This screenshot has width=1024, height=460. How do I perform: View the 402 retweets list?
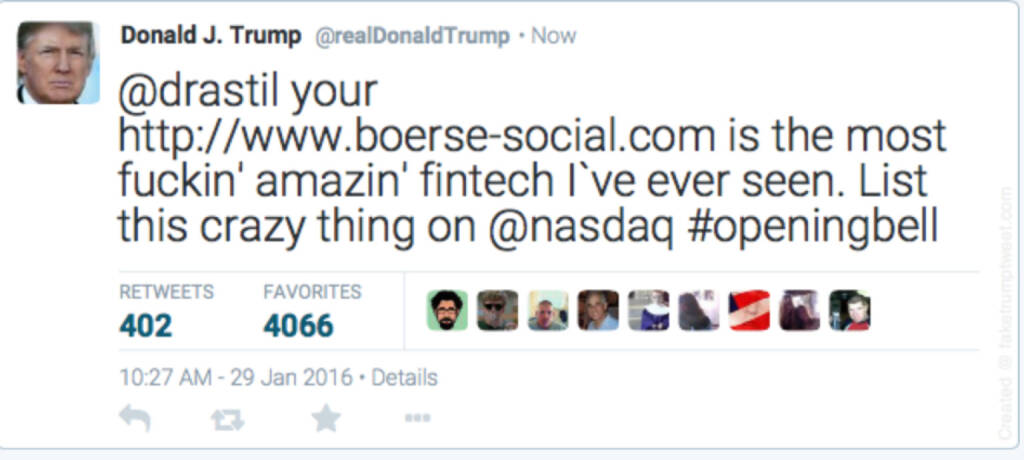tap(146, 325)
